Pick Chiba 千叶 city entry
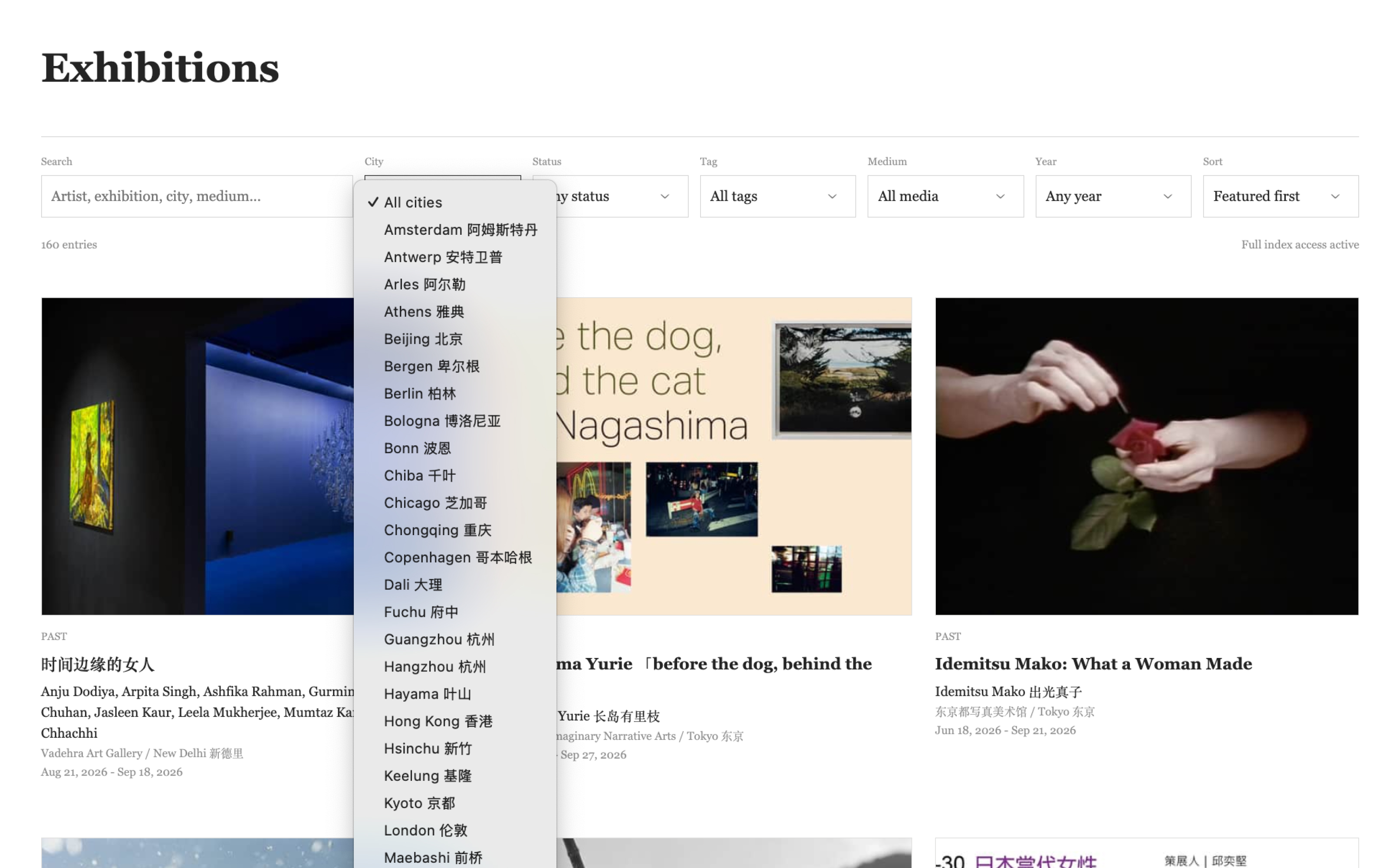This screenshot has height=868, width=1389. coord(454,475)
